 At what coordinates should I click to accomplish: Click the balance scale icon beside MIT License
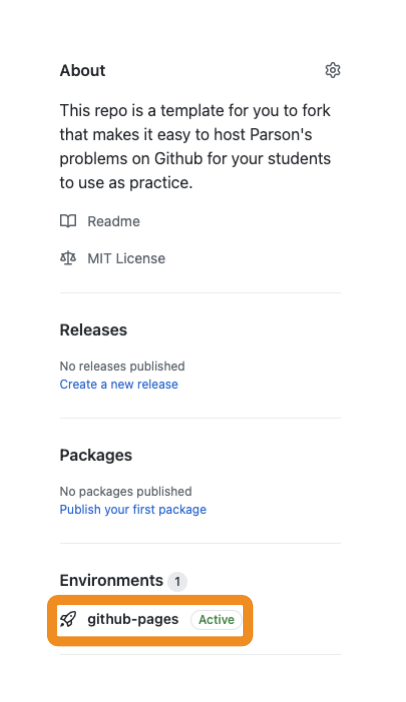(x=68, y=258)
